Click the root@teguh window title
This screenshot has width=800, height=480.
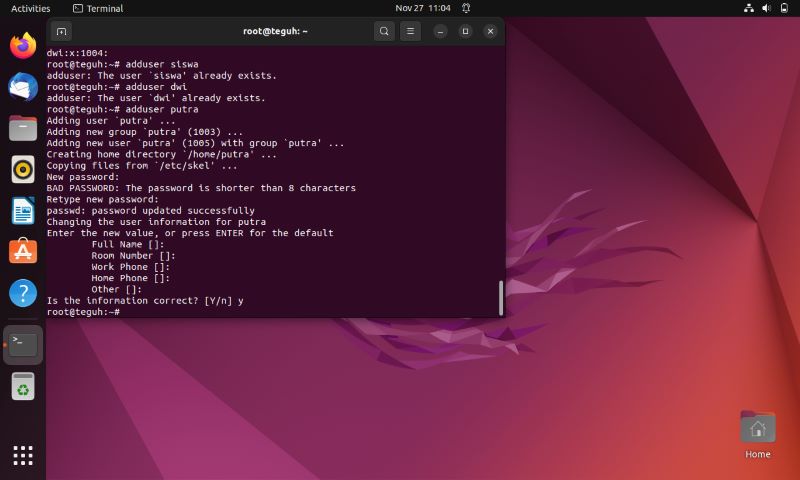[275, 31]
